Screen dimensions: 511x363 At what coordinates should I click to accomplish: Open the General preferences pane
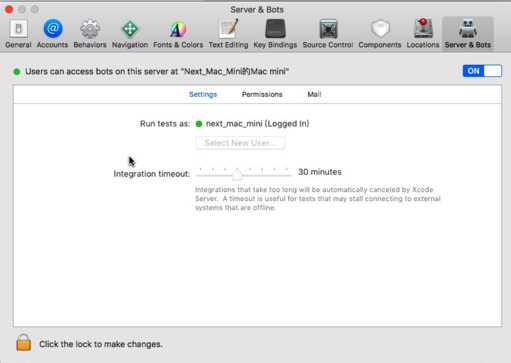click(x=18, y=34)
